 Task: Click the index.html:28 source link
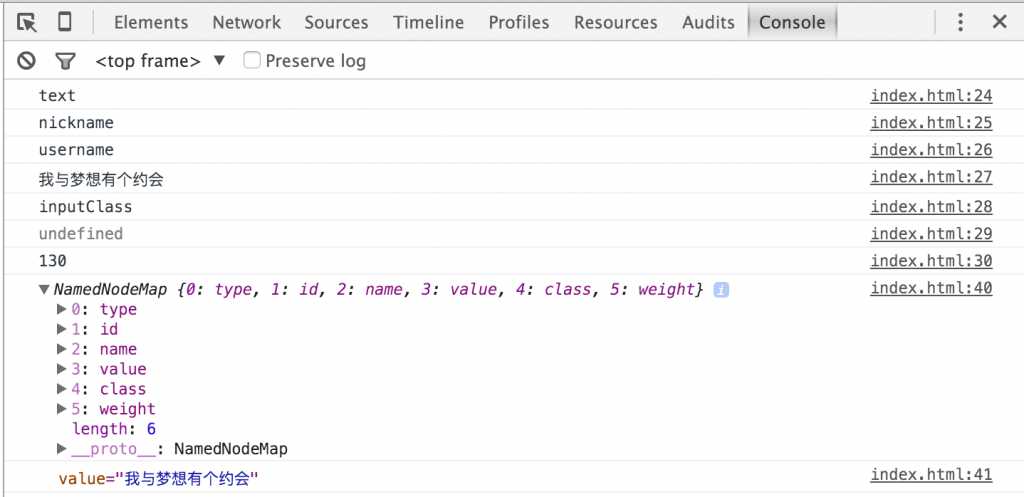pos(931,207)
